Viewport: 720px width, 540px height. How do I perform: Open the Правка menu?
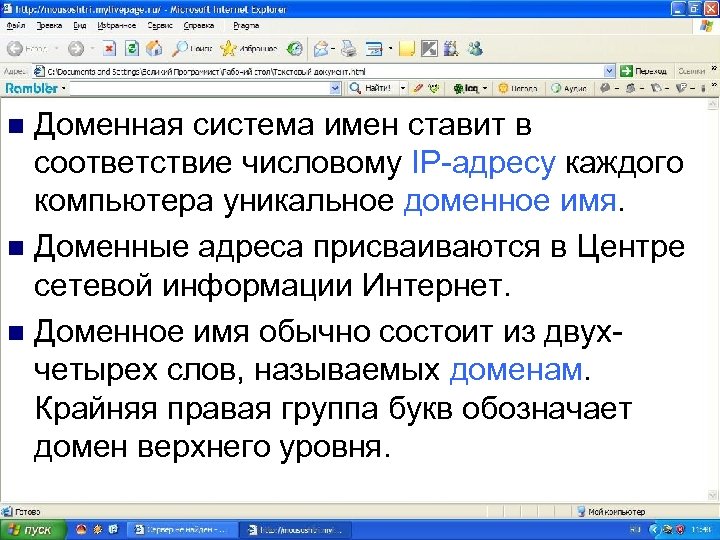pos(49,26)
